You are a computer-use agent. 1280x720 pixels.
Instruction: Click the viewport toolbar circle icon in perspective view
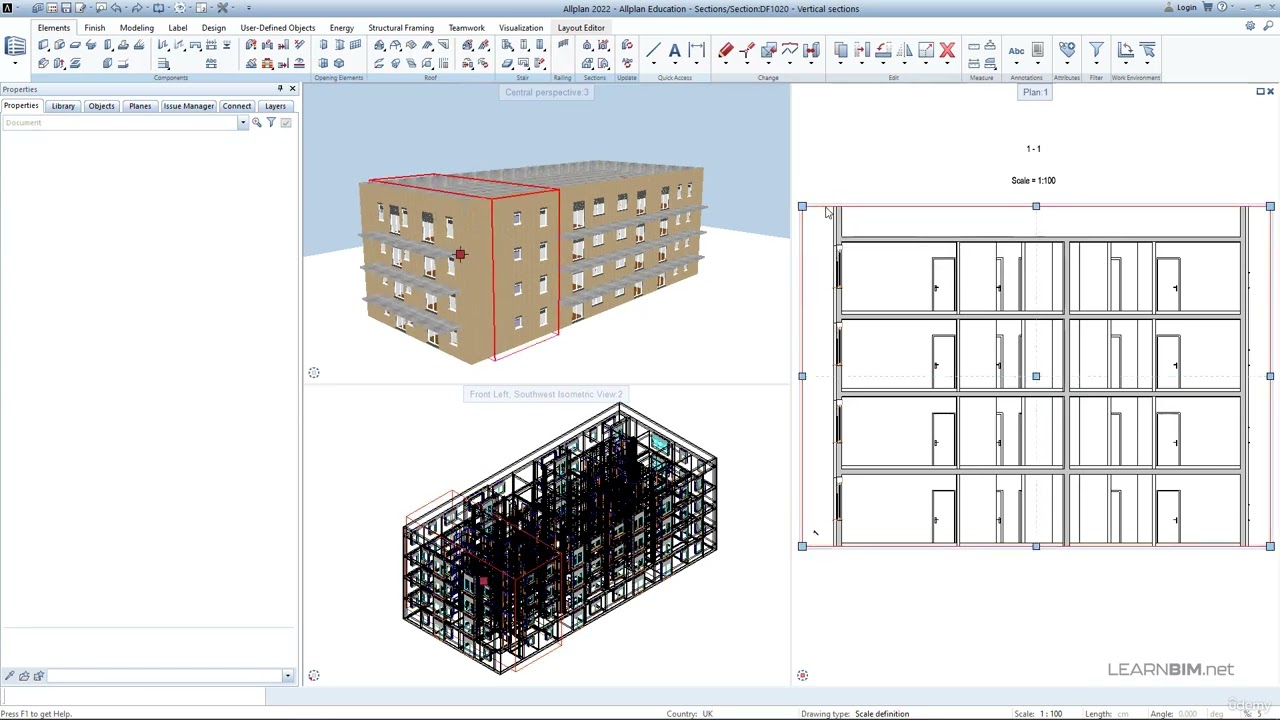[x=314, y=373]
